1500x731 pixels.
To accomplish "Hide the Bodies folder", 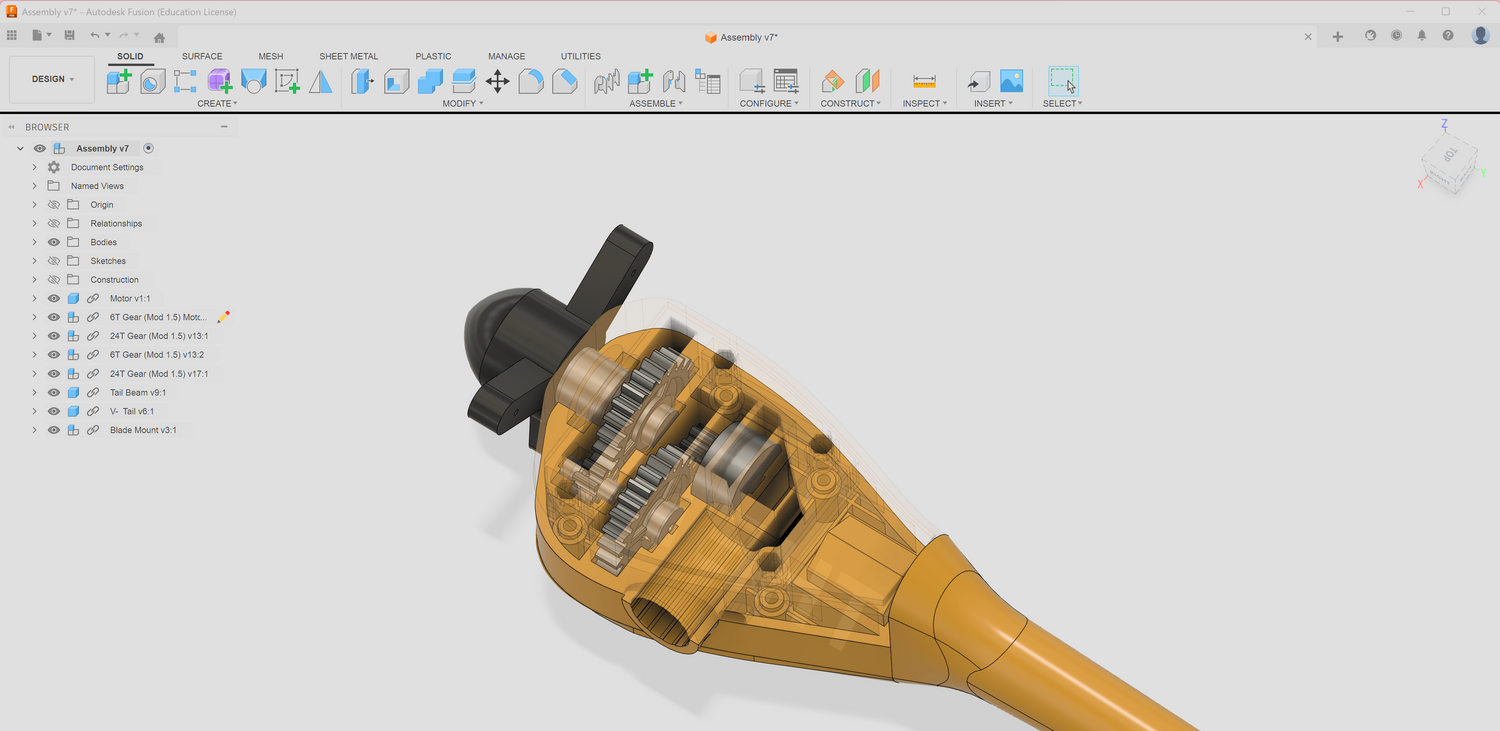I will click(x=54, y=242).
